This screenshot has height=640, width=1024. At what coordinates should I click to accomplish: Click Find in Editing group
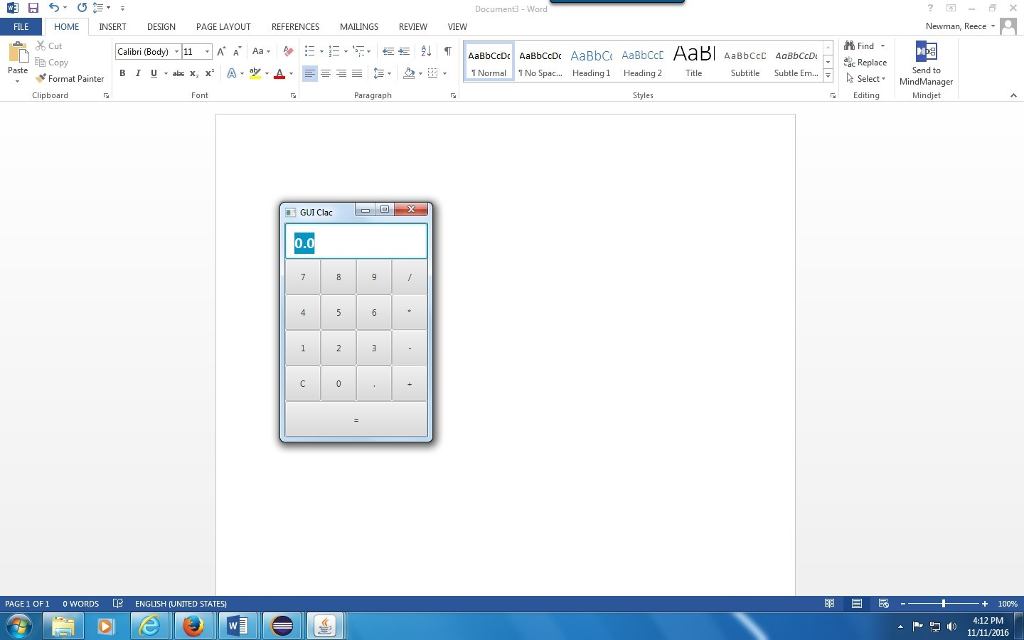pos(859,46)
